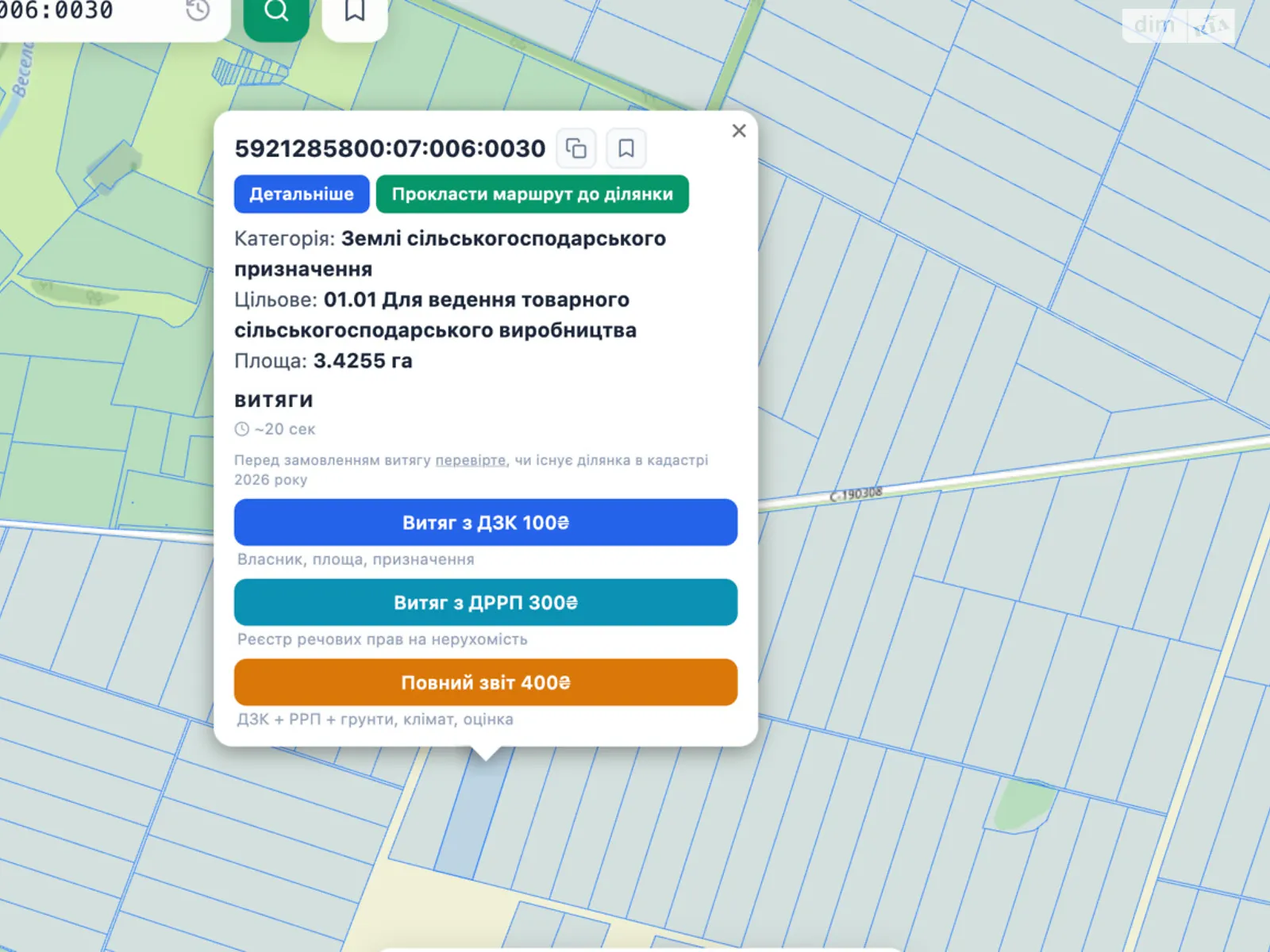Click the green wooded patch on map
Screen dimensions: 1270x952
click(1024, 805)
